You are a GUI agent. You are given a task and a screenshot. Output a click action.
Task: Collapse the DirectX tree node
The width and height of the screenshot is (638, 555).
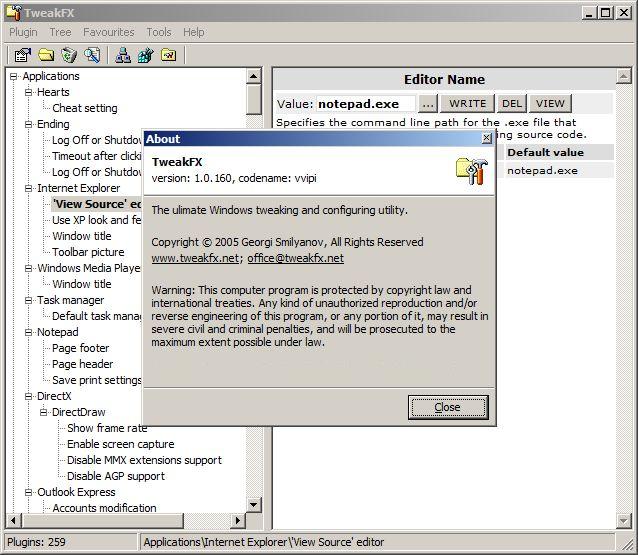(x=28, y=396)
